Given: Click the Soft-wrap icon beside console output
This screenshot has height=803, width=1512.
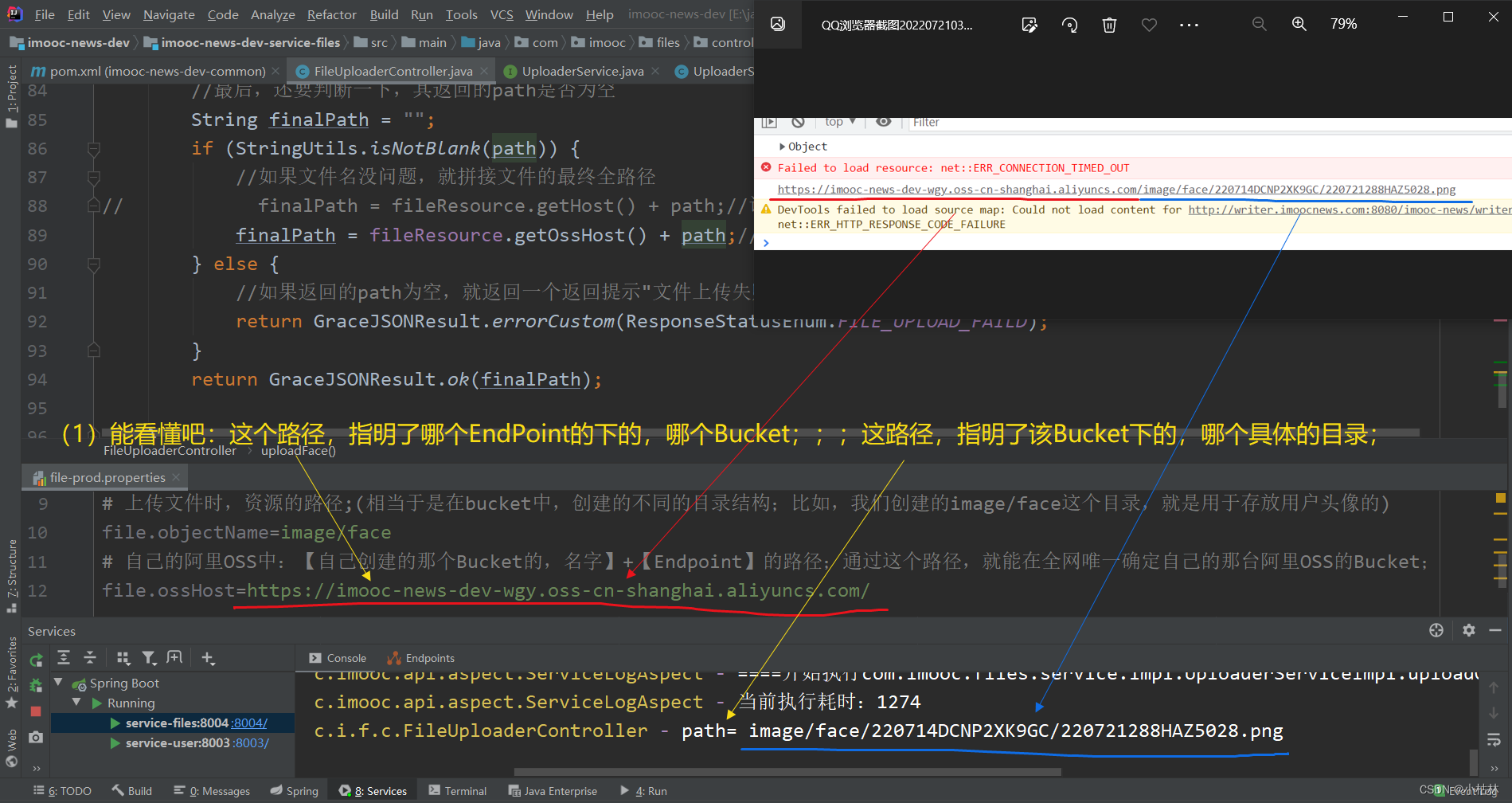Looking at the screenshot, I should (1494, 739).
